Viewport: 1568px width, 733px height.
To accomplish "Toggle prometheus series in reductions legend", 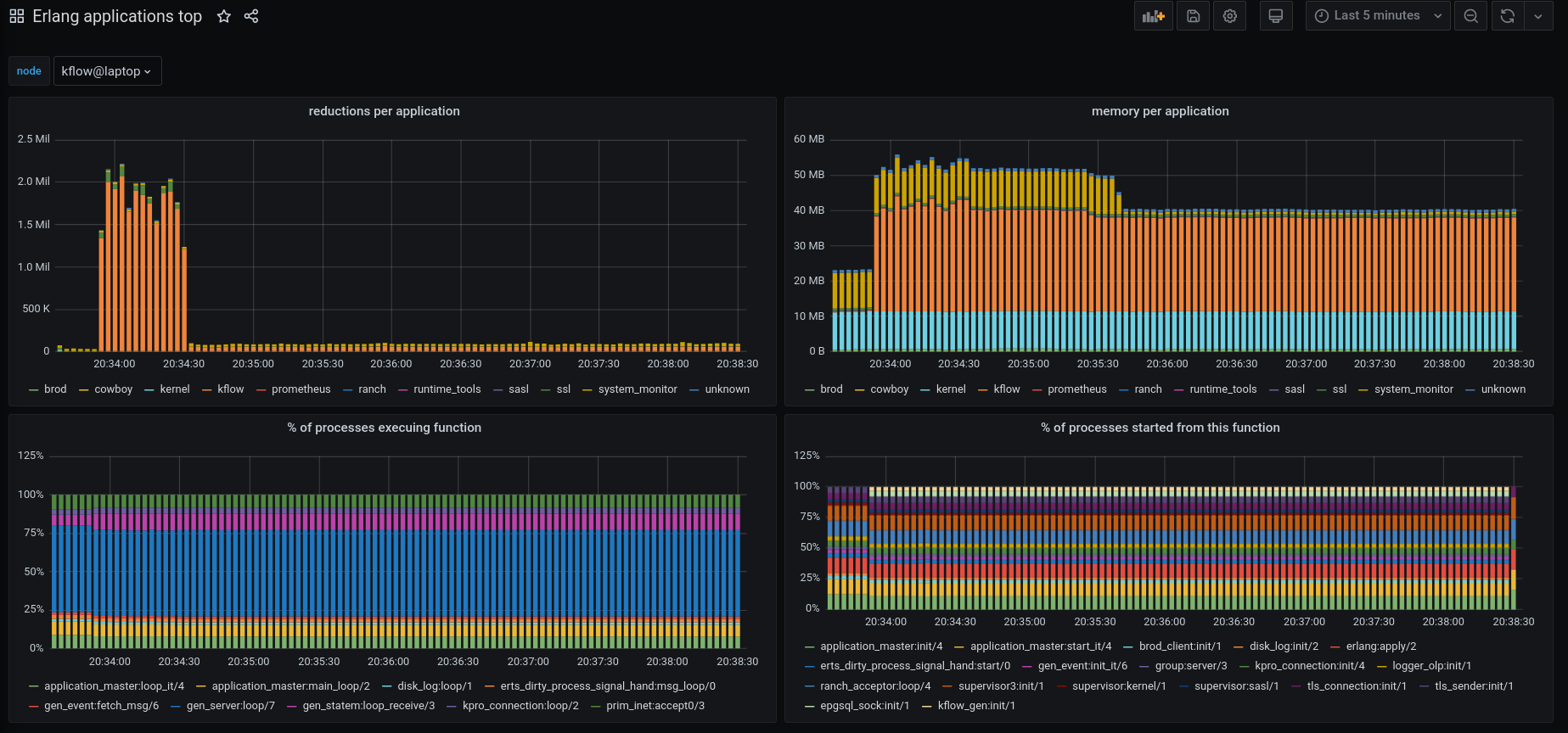I will pyautogui.click(x=301, y=389).
